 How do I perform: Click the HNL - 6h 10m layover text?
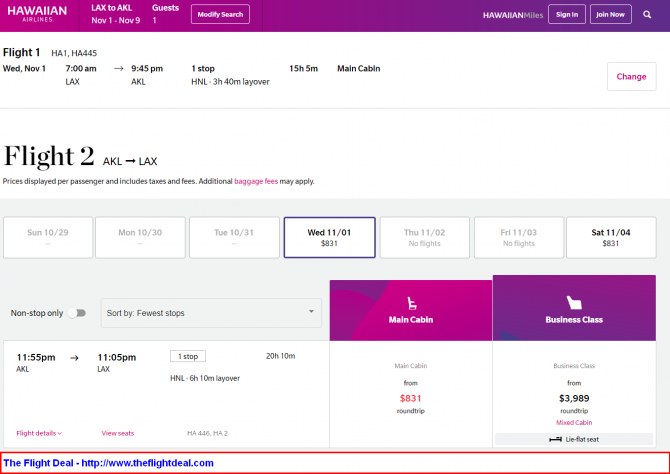tap(205, 378)
